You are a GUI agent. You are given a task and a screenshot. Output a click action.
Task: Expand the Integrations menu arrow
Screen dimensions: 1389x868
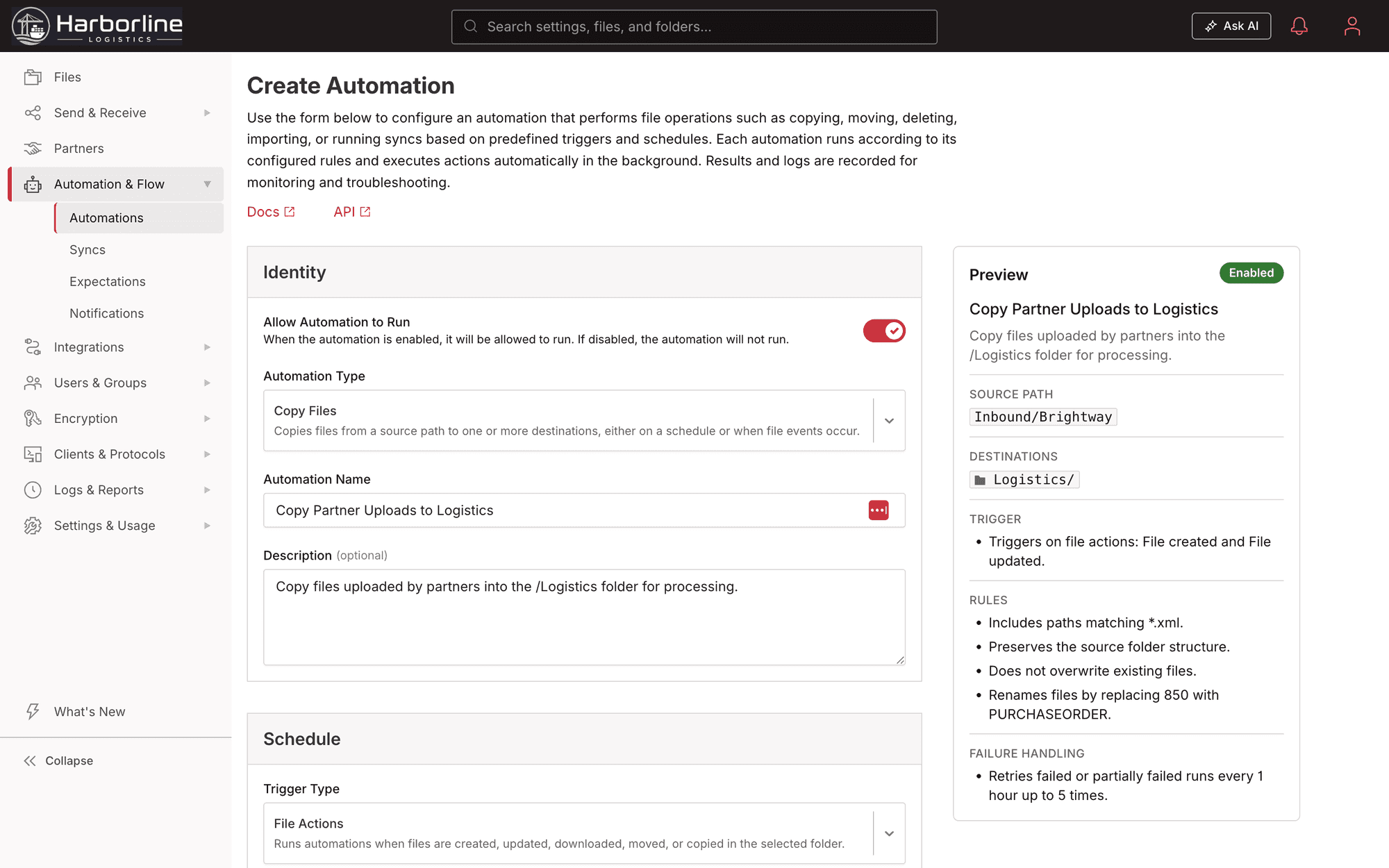pyautogui.click(x=207, y=347)
